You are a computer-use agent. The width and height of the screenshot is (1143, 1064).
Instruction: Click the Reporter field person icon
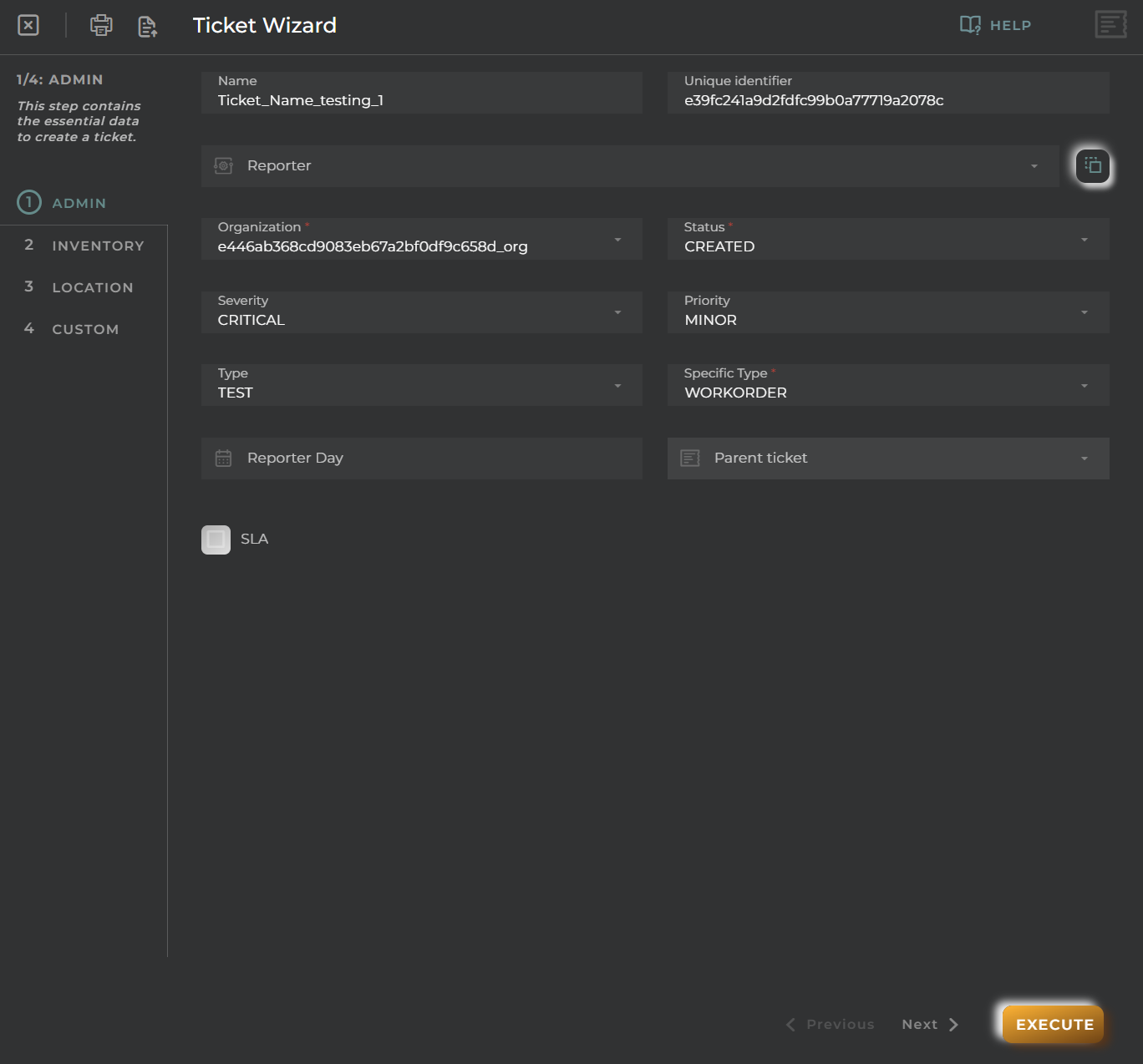pos(223,165)
